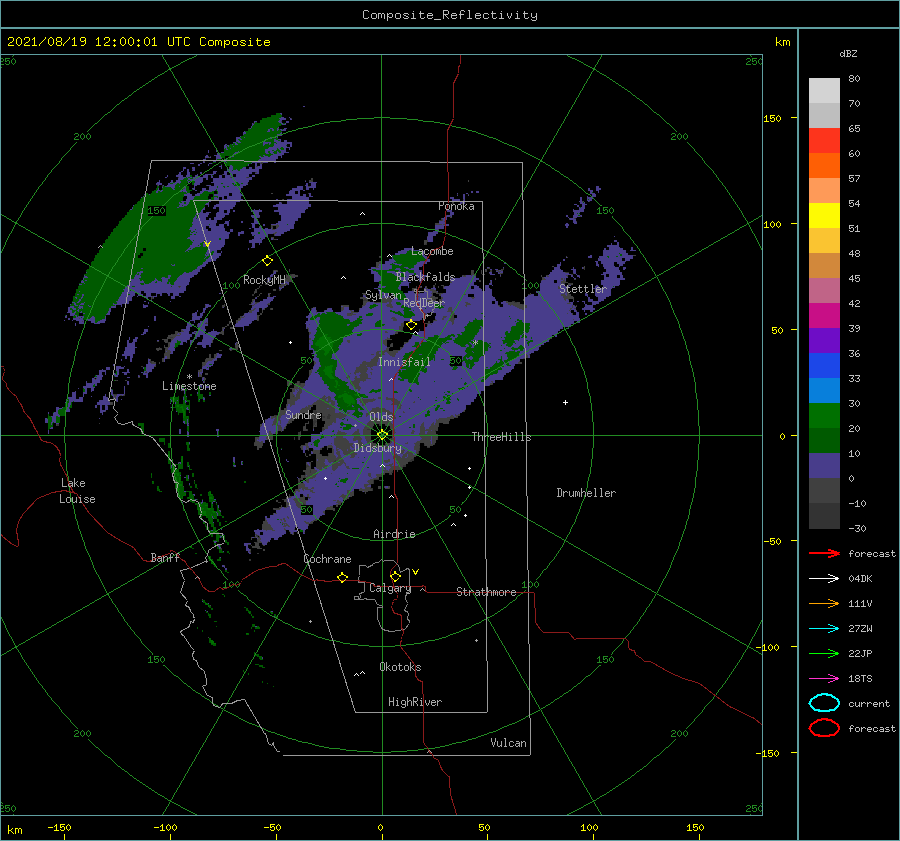Select the Calgary city label
This screenshot has height=841, width=900.
[x=390, y=588]
